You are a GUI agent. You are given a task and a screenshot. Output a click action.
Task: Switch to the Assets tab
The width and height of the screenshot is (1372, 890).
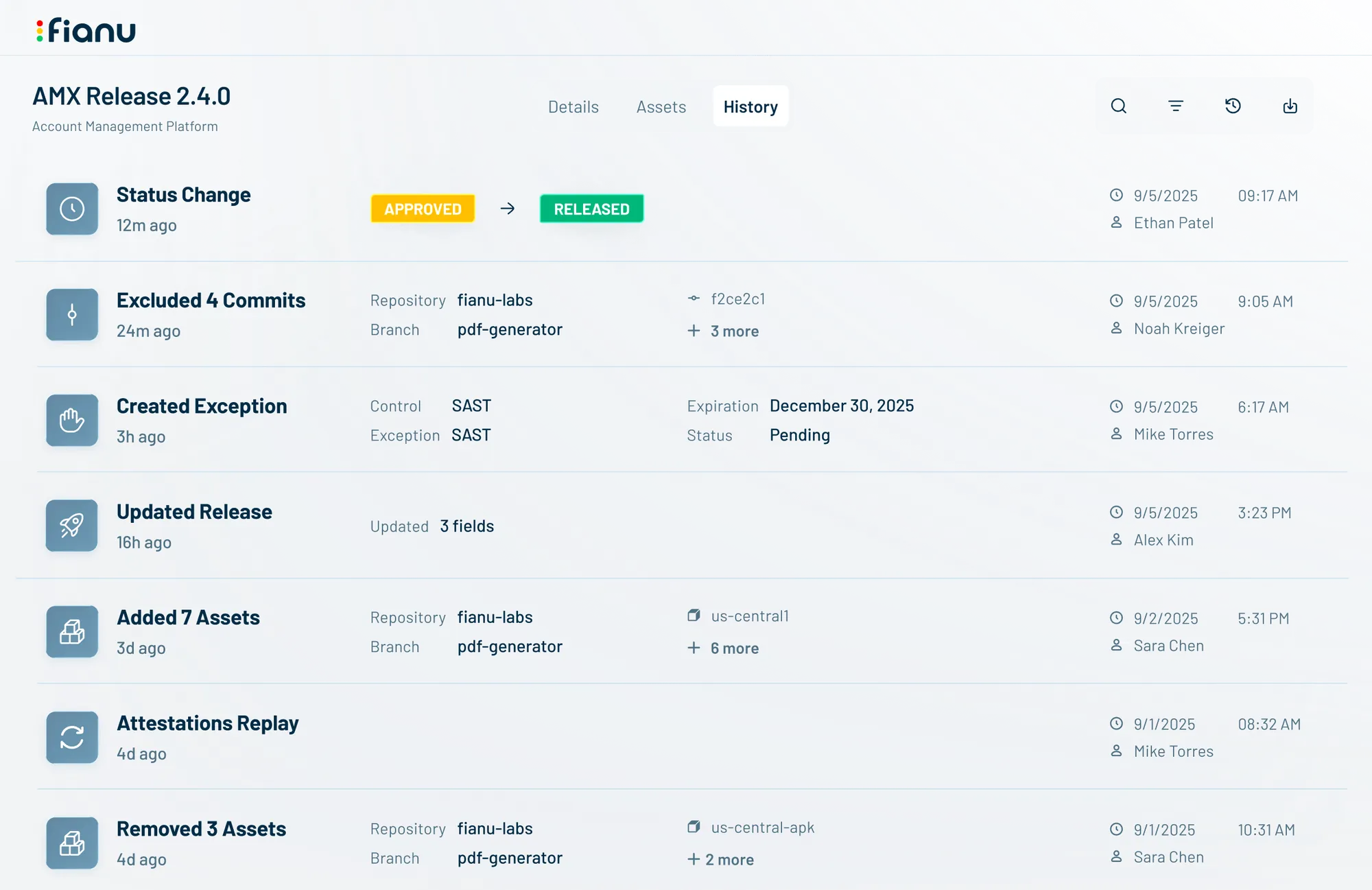coord(661,106)
